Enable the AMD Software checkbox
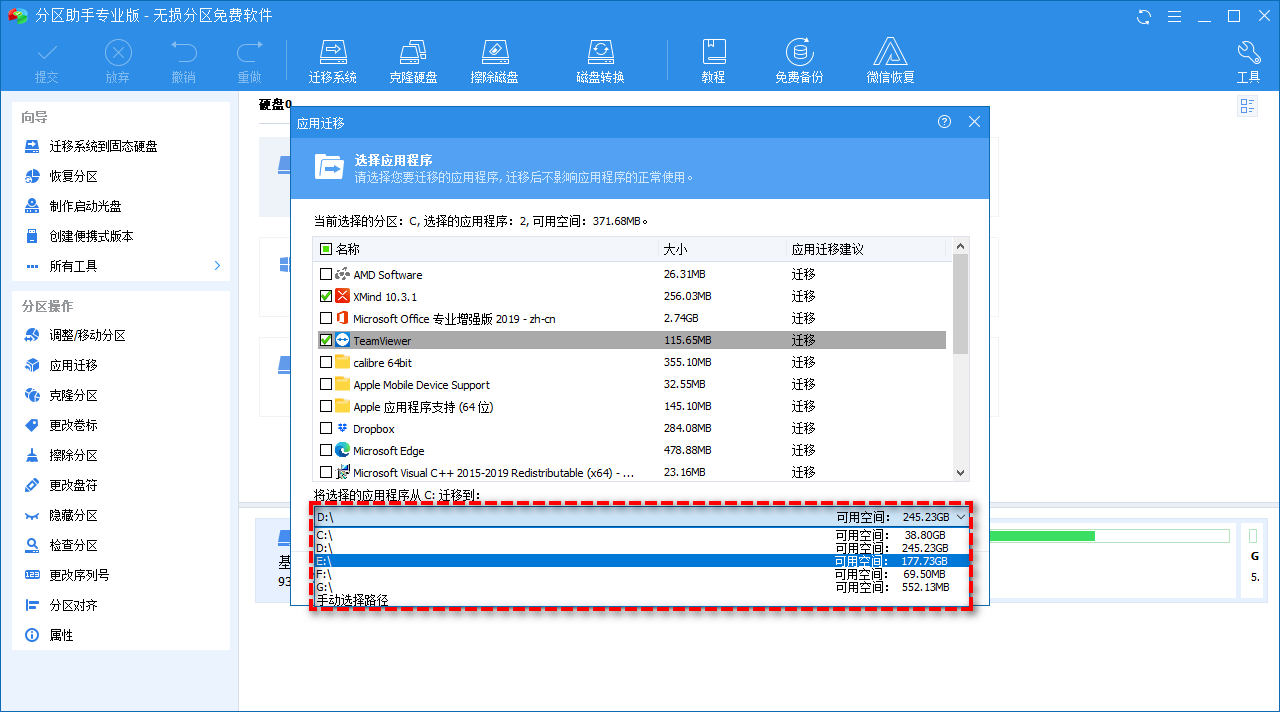 pyautogui.click(x=326, y=275)
